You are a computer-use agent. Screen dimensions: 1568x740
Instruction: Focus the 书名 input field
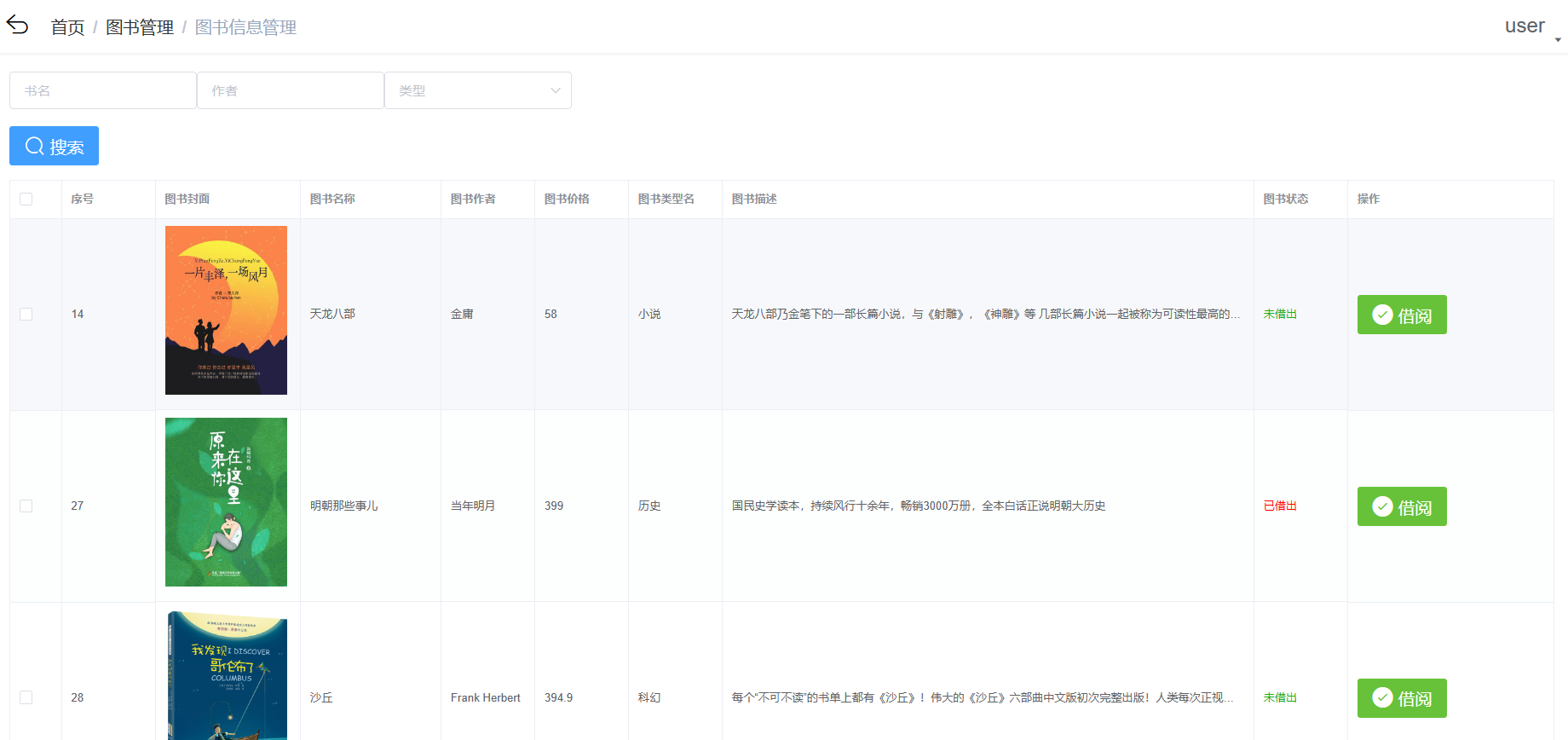click(x=103, y=90)
